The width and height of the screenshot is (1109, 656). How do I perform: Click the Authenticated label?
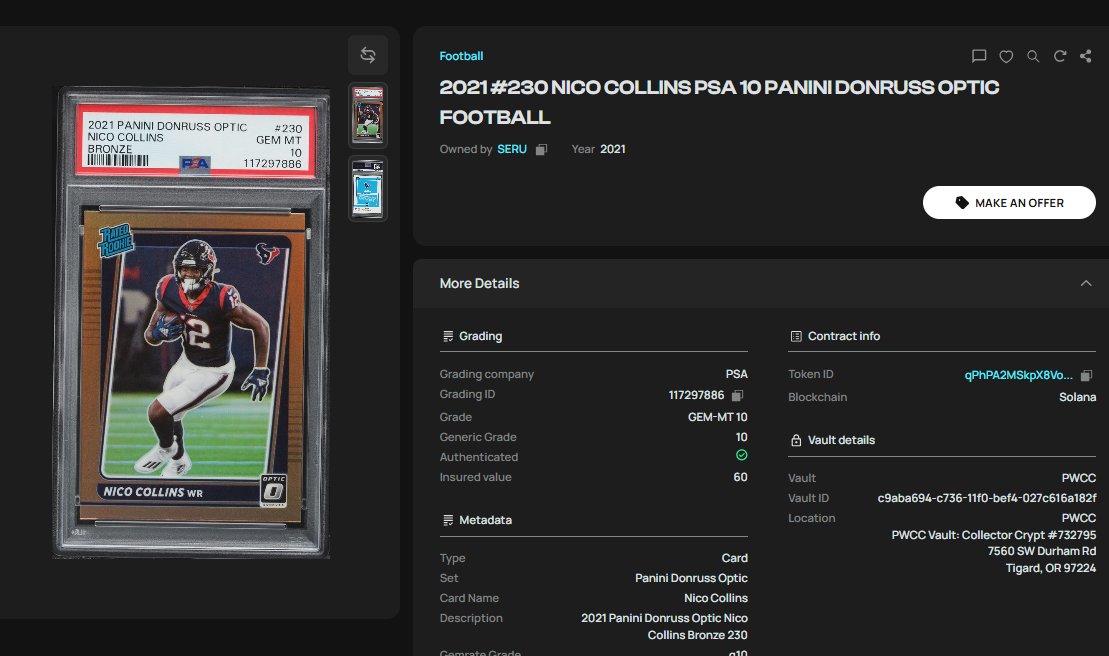point(479,457)
